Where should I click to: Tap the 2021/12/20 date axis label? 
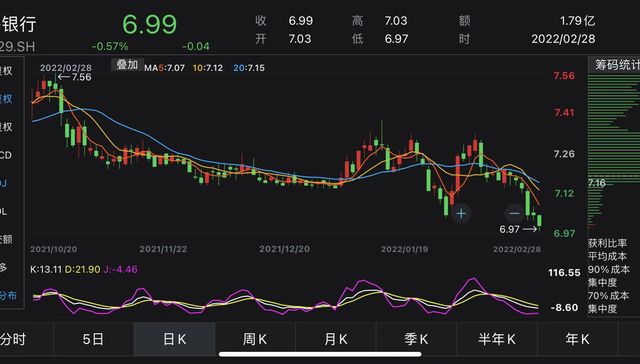click(x=284, y=249)
